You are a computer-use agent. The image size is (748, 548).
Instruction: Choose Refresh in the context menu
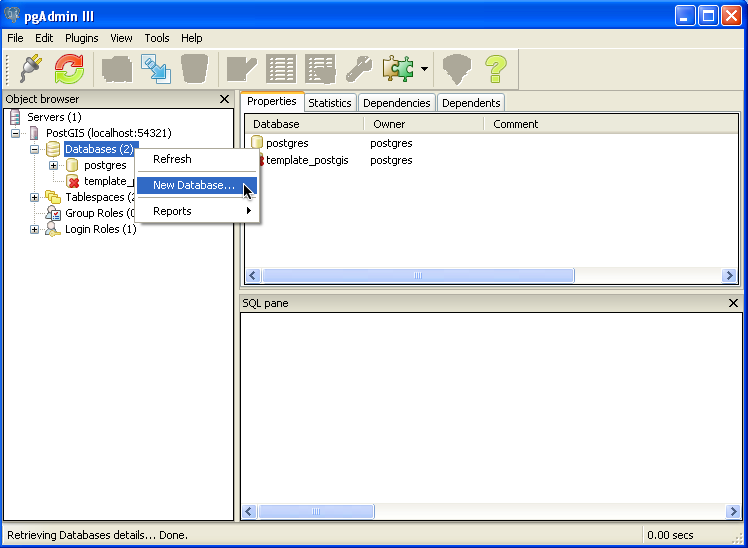coord(197,159)
